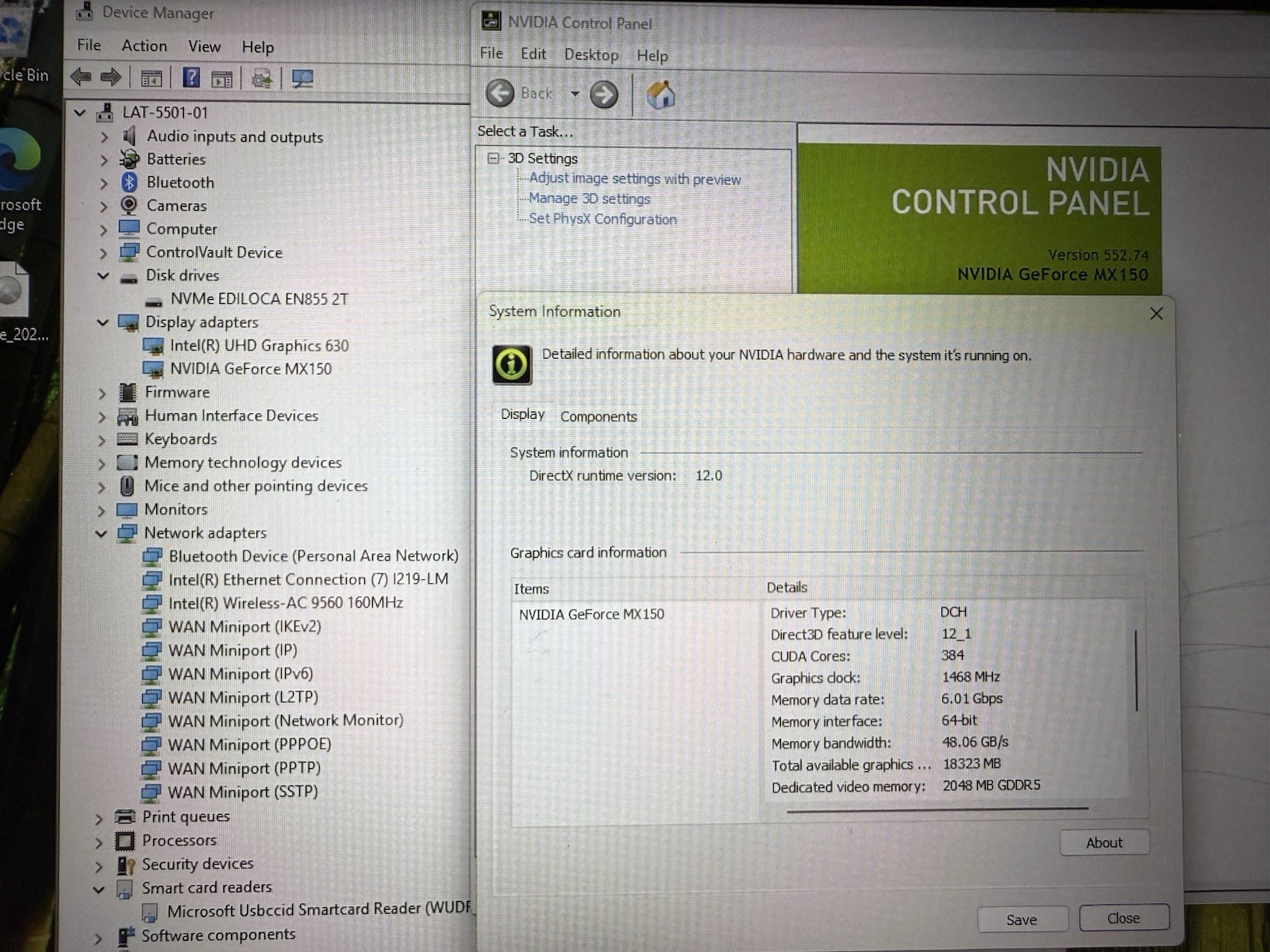Screen dimensions: 1270x952
Task: Click the Keyboards category icon
Action: (127, 439)
